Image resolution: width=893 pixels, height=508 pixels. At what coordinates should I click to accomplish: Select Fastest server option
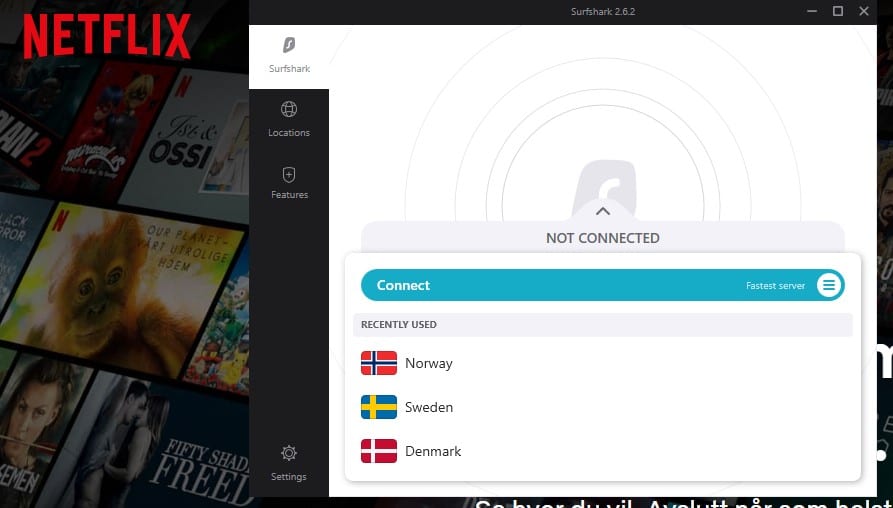tap(775, 286)
